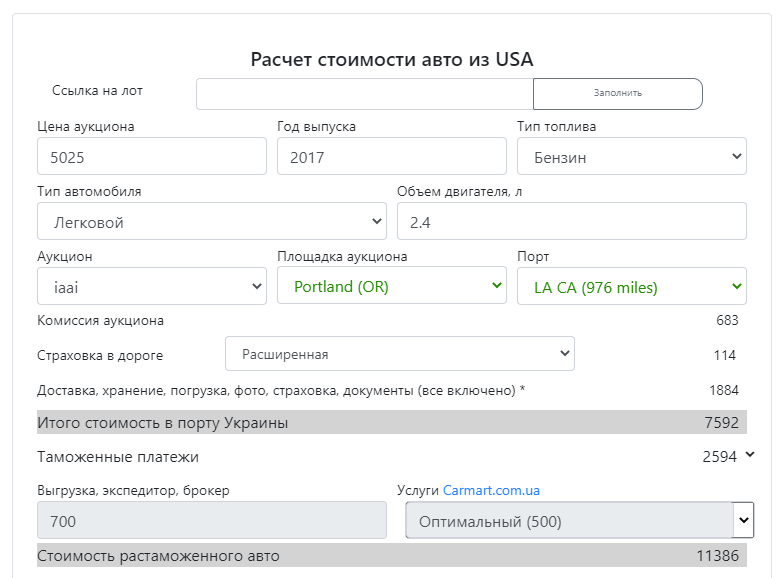Open Страховка в дороге dropdown showing Расширенная

399,354
